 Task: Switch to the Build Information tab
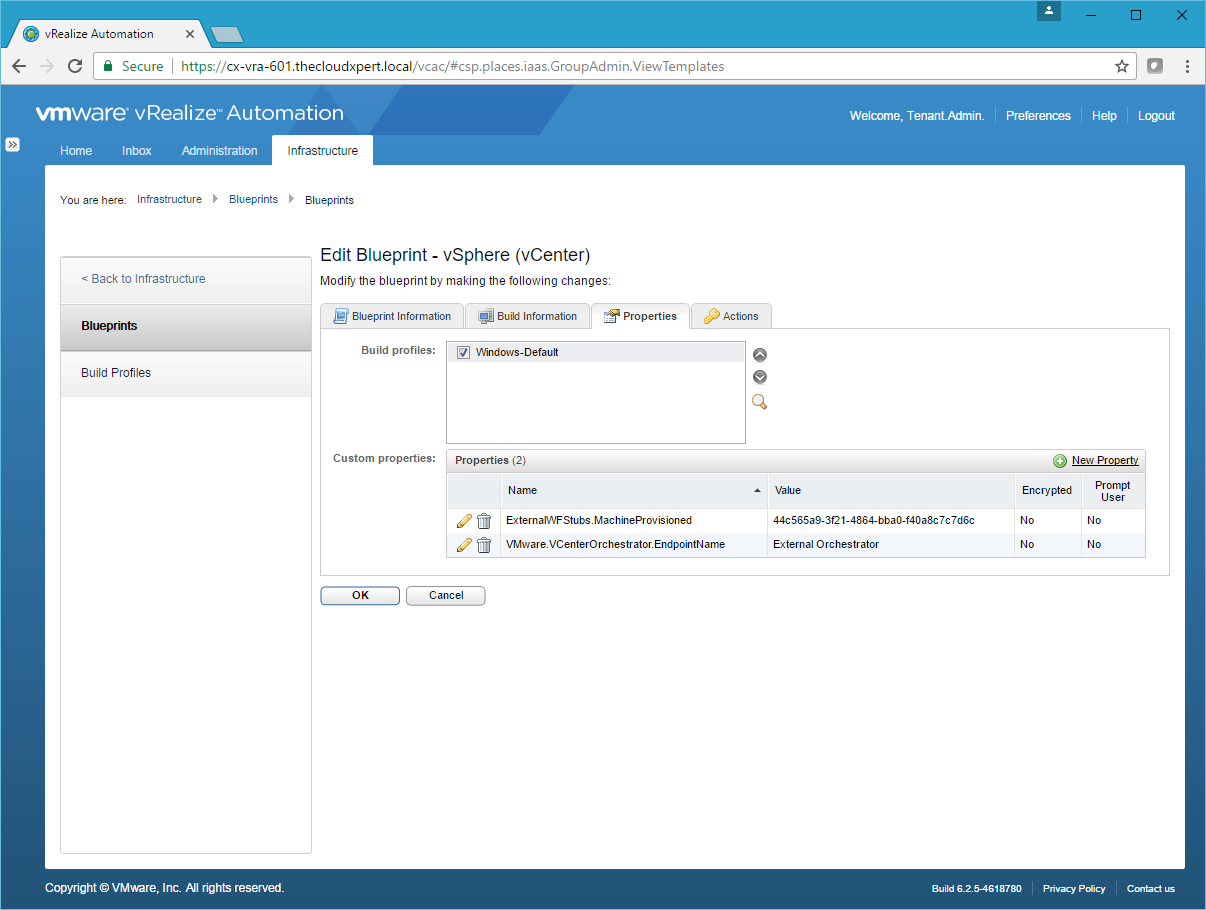click(527, 316)
